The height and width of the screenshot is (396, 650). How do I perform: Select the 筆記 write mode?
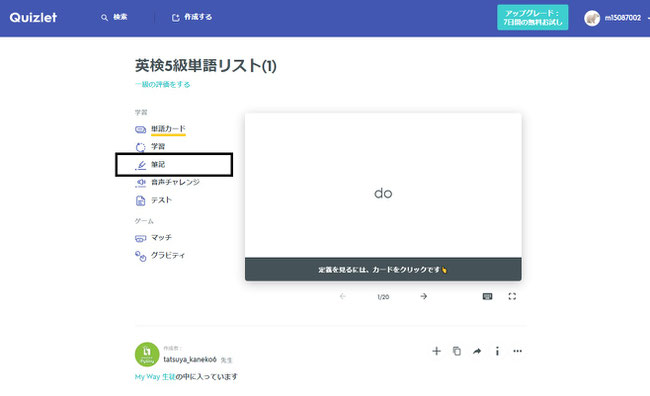tap(158, 165)
